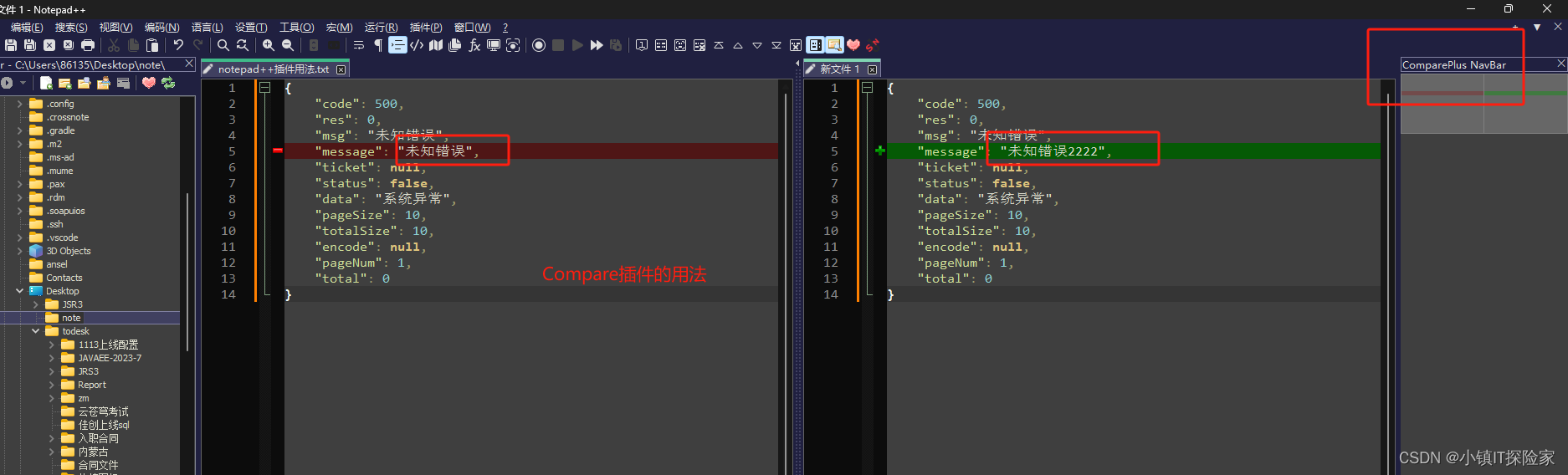The width and height of the screenshot is (1568, 475).
Task: Click the red SN plugin icon
Action: point(873,45)
